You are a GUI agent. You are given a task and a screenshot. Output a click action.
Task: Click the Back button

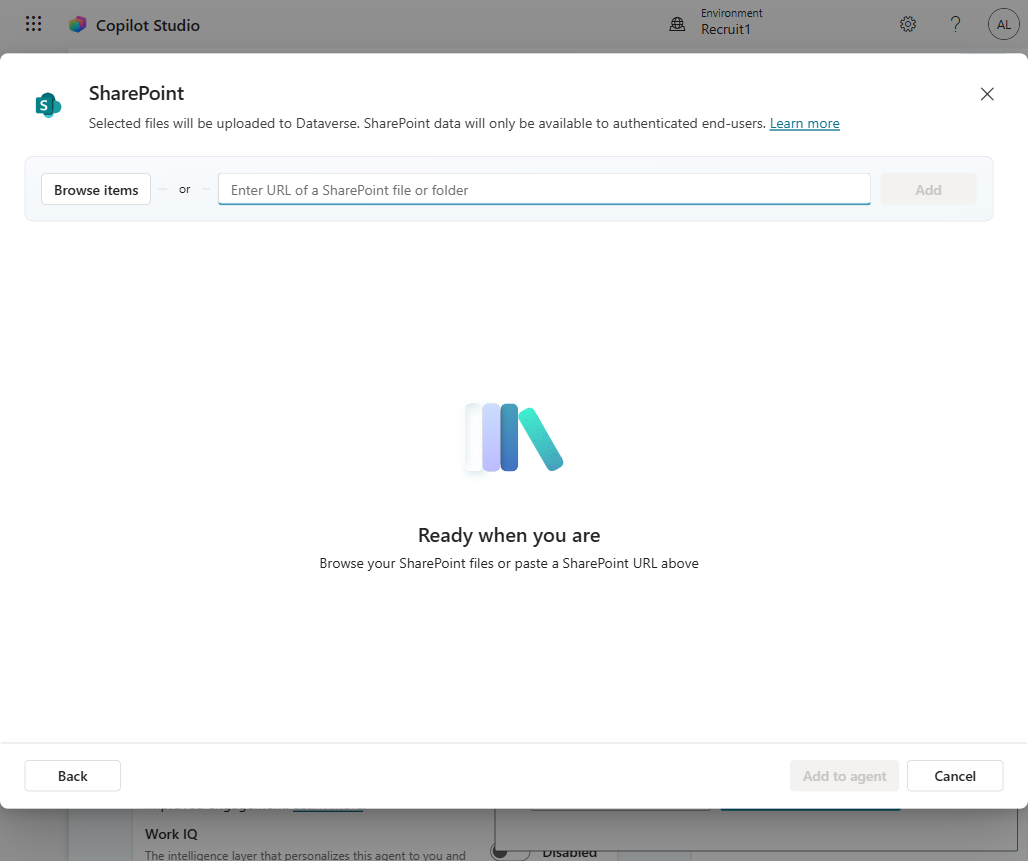click(73, 776)
